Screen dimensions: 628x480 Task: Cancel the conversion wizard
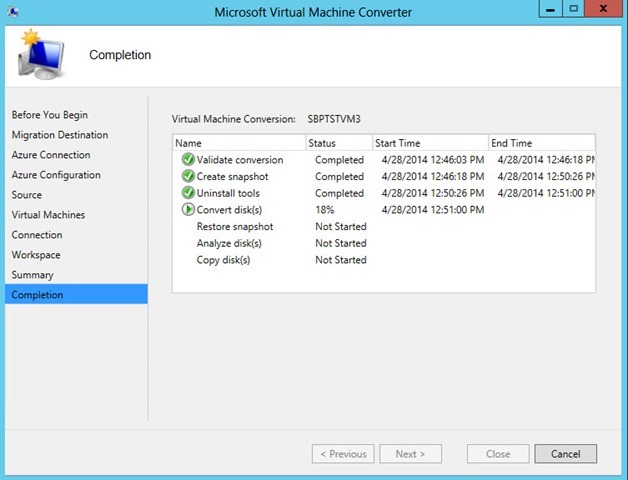[x=566, y=454]
